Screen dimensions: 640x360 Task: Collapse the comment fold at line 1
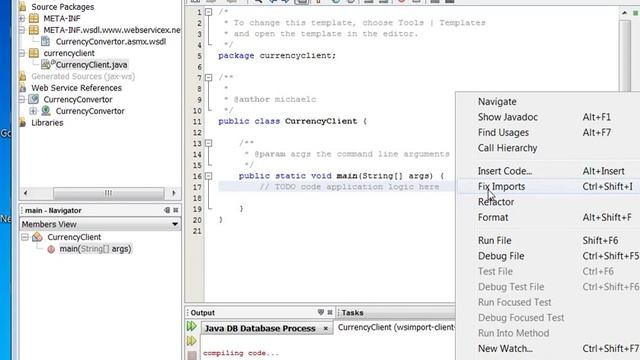click(x=209, y=12)
